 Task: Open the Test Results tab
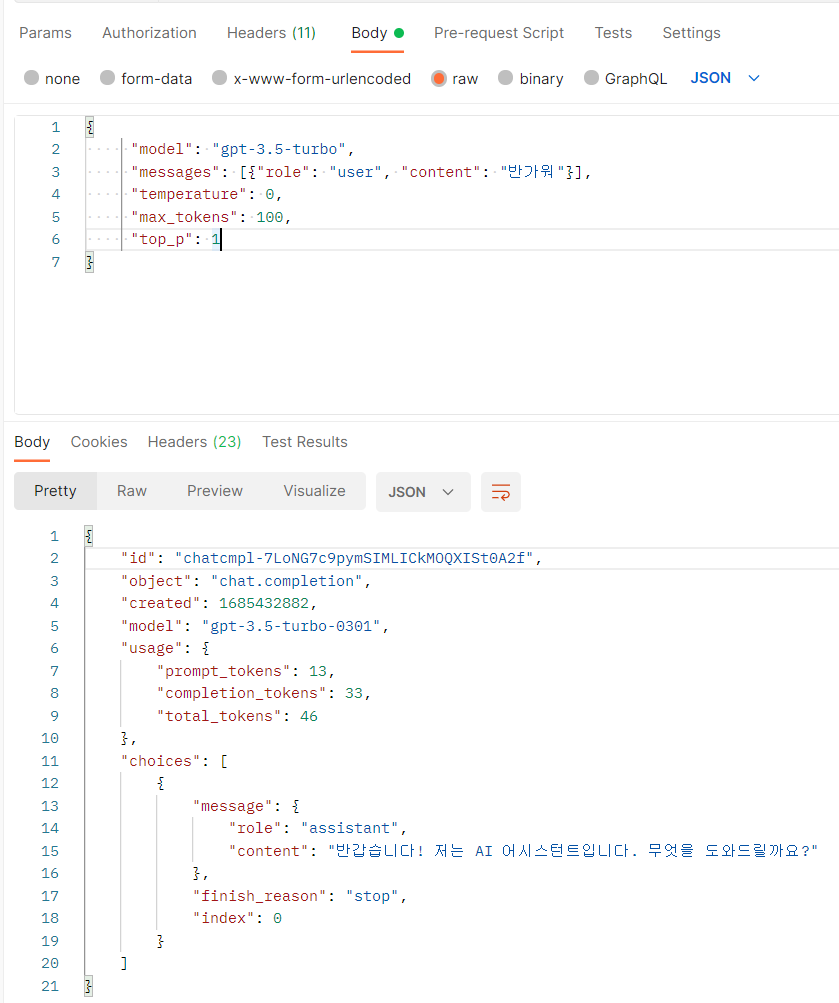305,442
